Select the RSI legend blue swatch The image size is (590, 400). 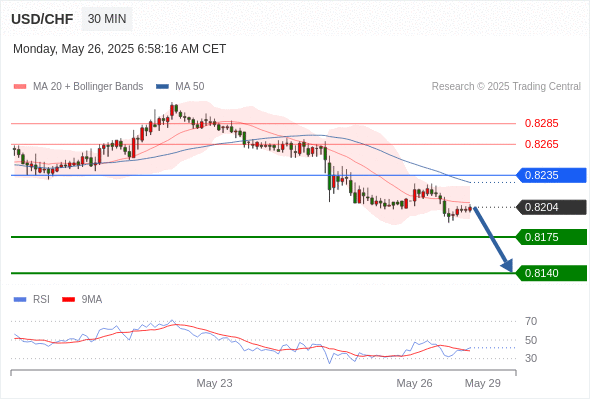[x=20, y=300]
